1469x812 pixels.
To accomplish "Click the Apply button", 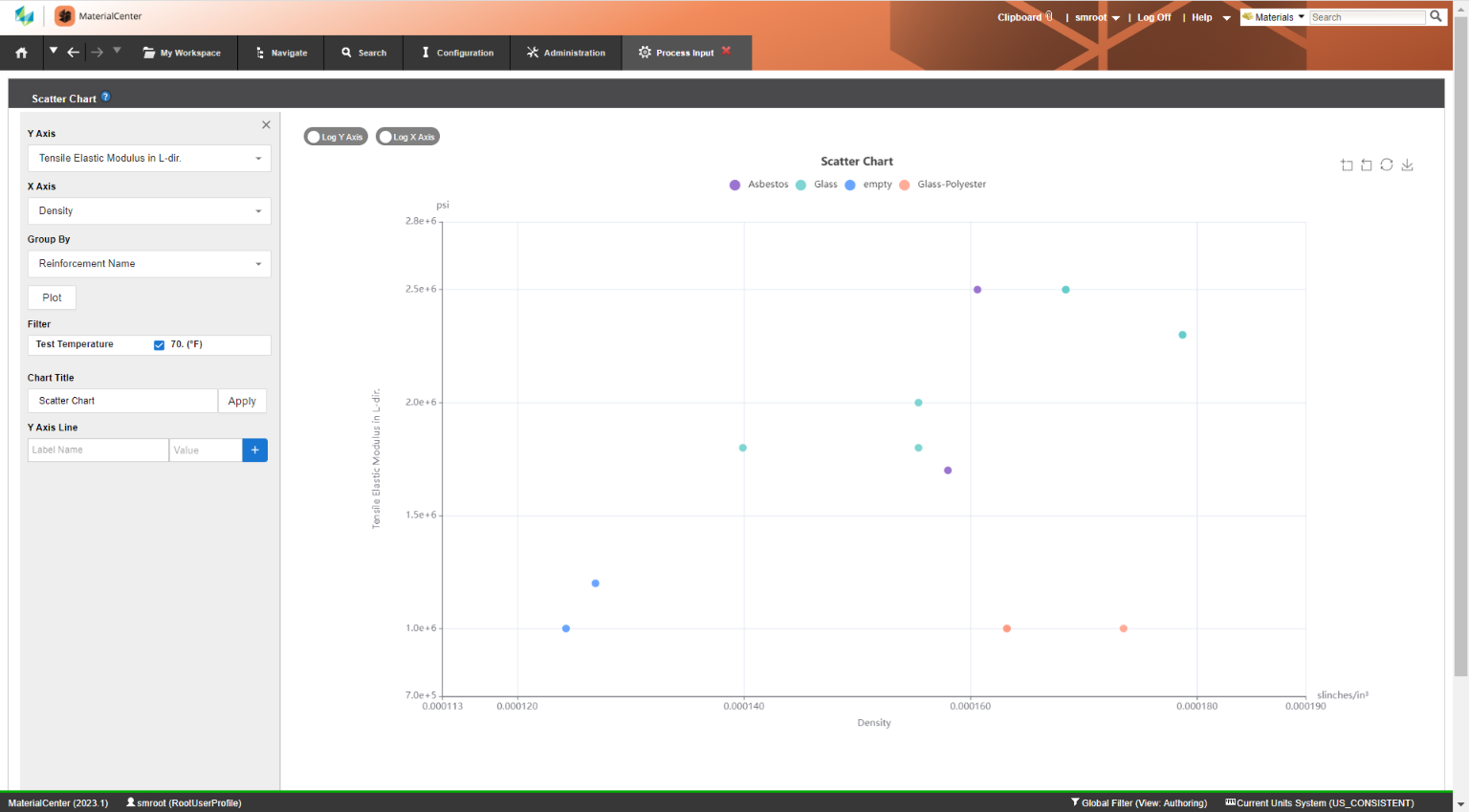I will tap(242, 401).
